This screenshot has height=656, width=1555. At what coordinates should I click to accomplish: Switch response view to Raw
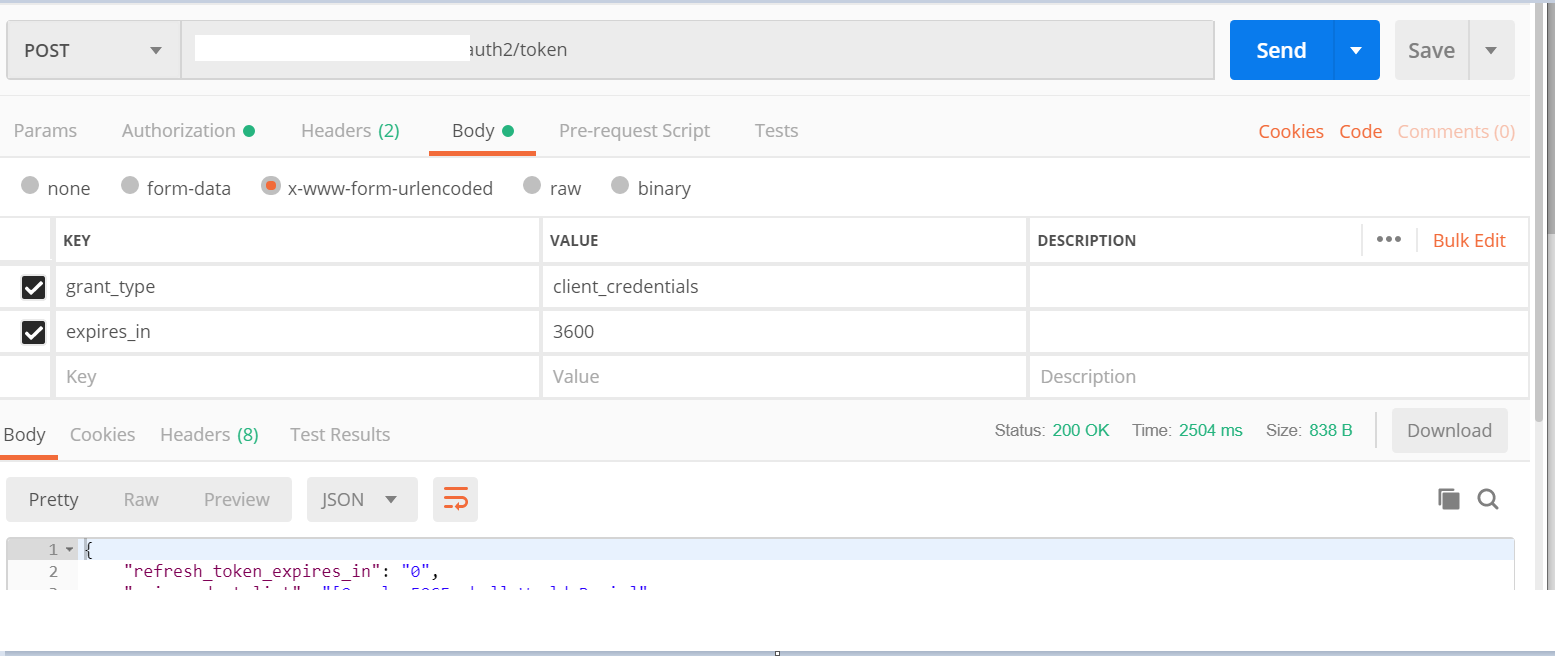pyautogui.click(x=140, y=499)
